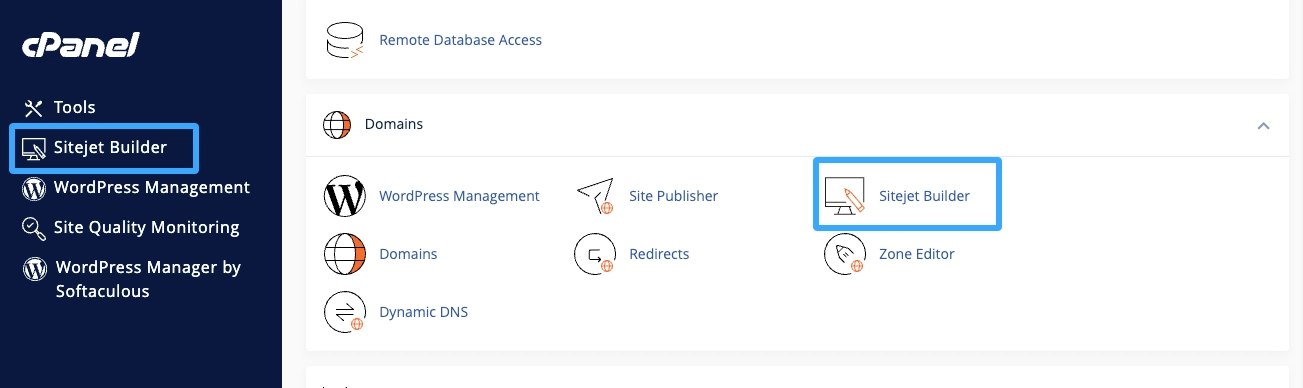Click the WordPress Manager by Softaculous icon
Viewport: 1303px width, 388px height.
34,268
